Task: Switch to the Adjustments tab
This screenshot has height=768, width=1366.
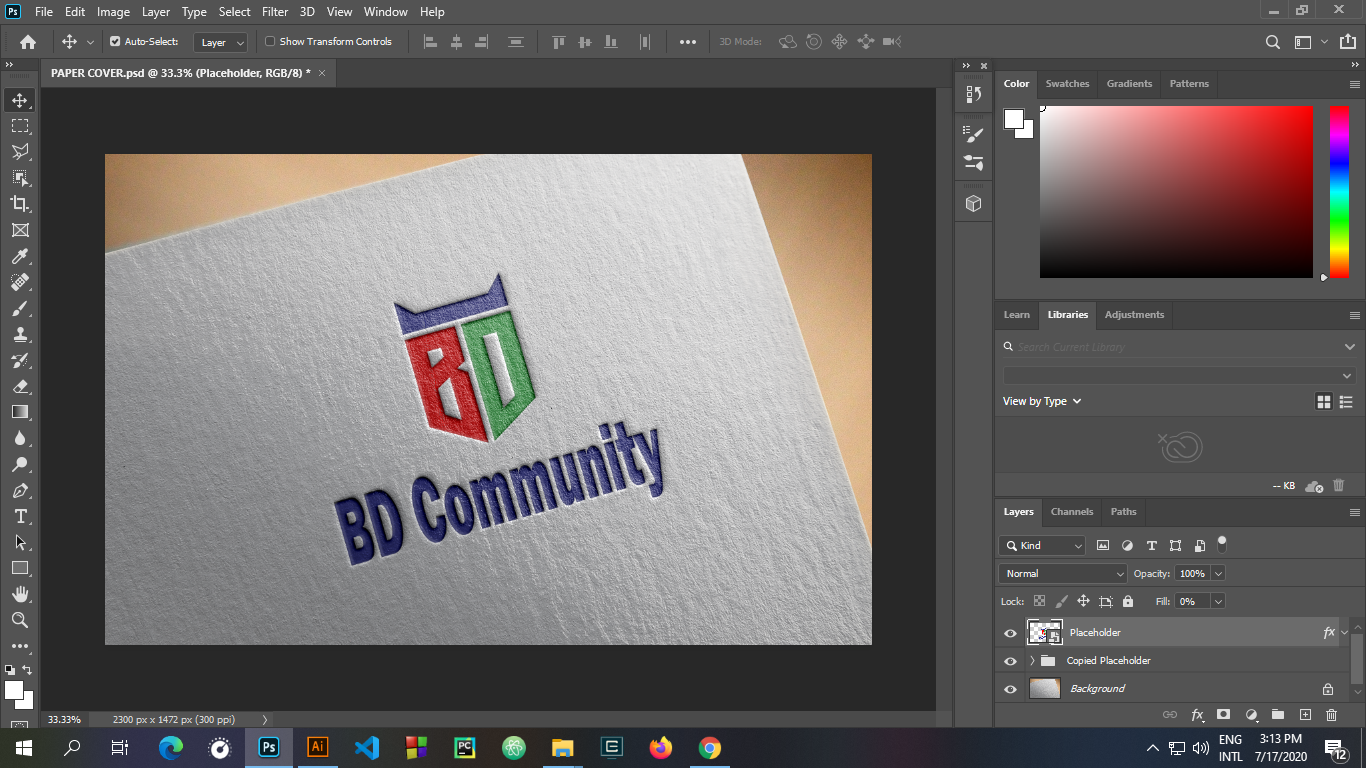Action: [1134, 315]
